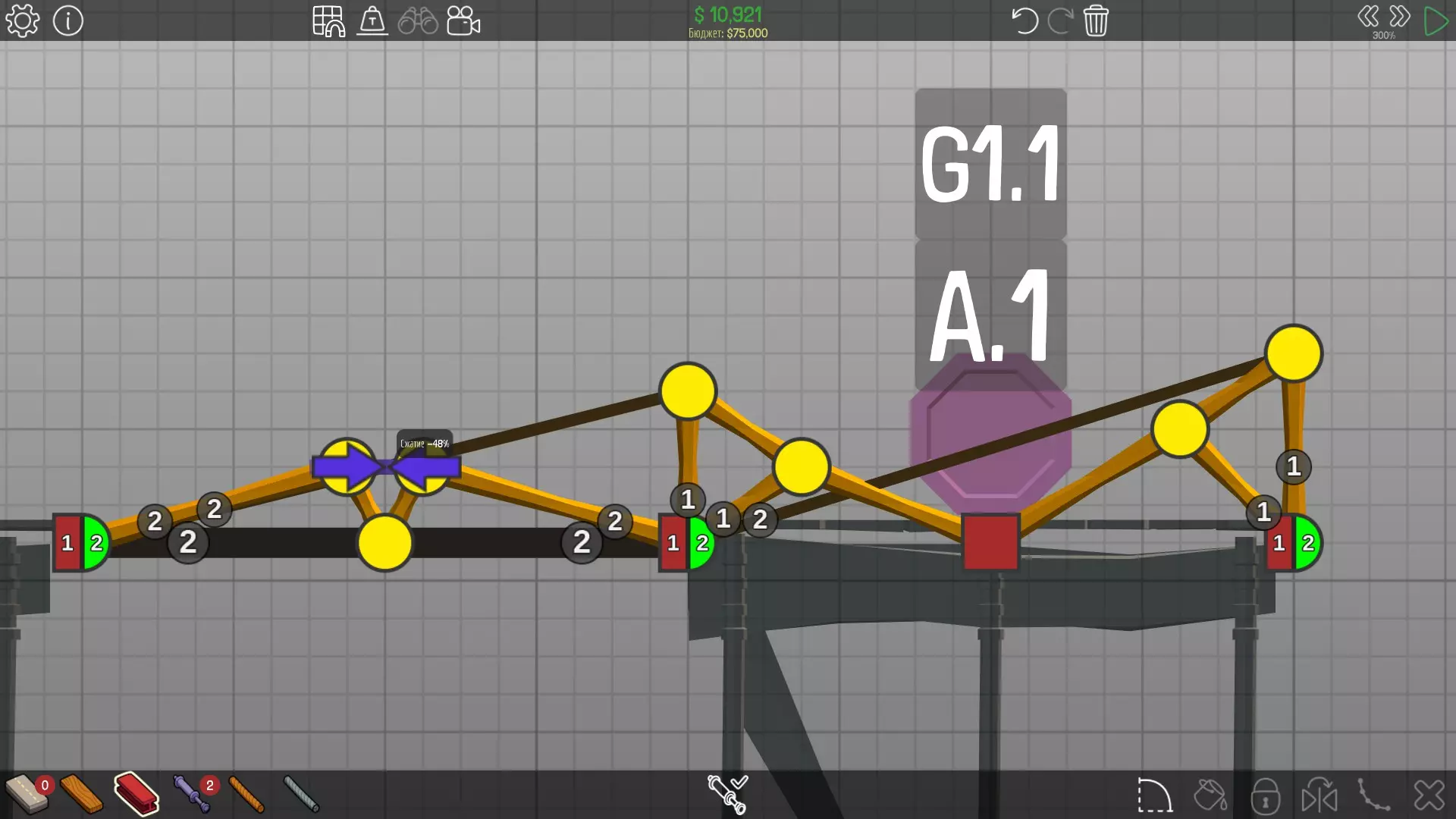
Task: Pick the steel cable material
Action: (301, 794)
